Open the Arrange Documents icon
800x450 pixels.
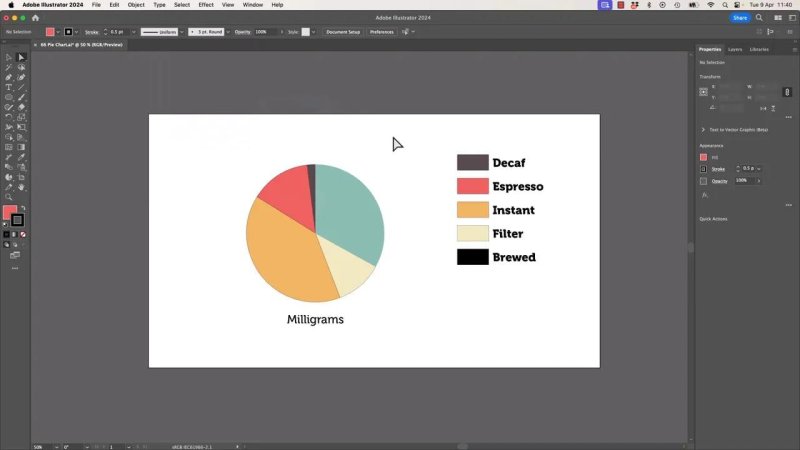pyautogui.click(x=778, y=18)
